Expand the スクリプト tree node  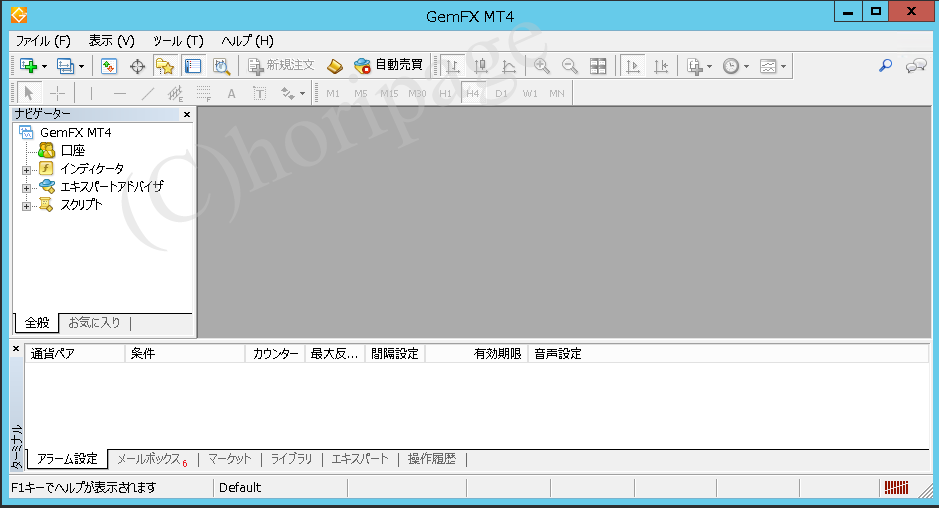[x=26, y=207]
